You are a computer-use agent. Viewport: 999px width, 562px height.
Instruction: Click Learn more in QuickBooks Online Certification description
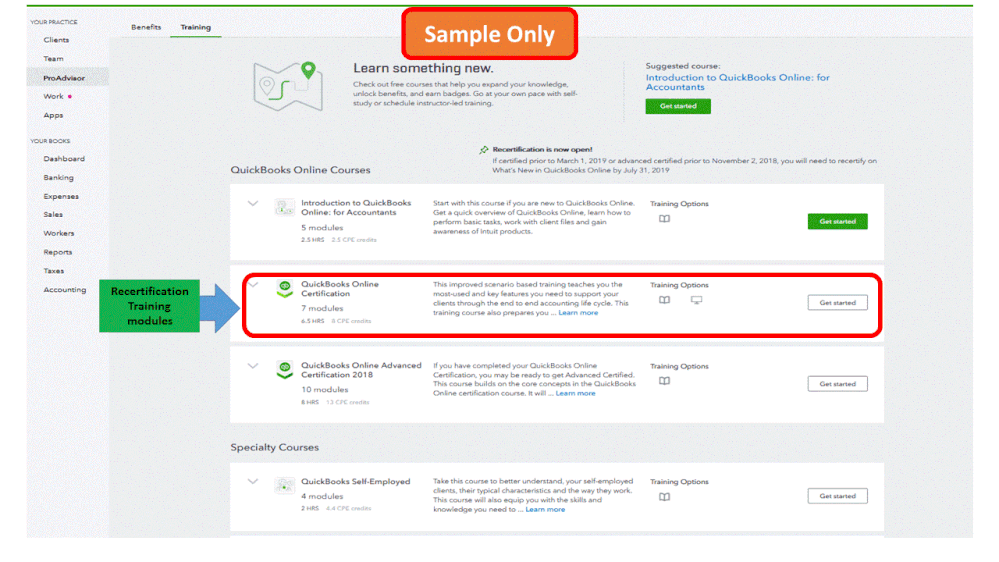(x=578, y=313)
